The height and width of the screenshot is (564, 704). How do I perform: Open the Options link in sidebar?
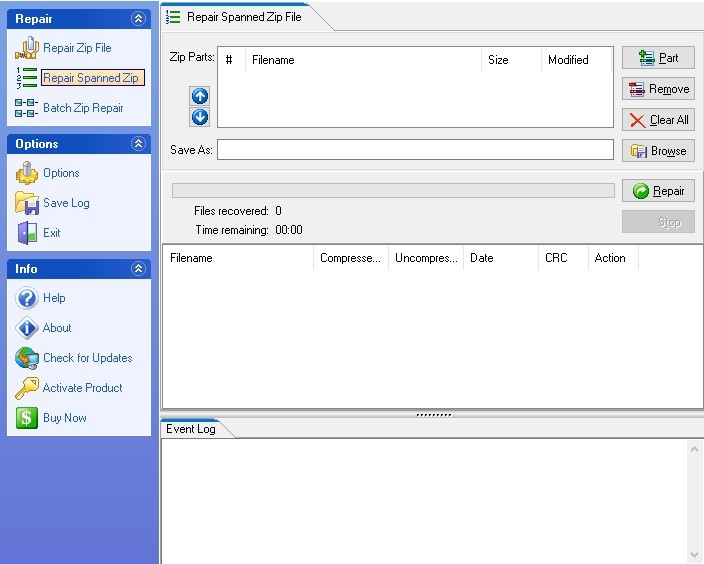tap(61, 173)
